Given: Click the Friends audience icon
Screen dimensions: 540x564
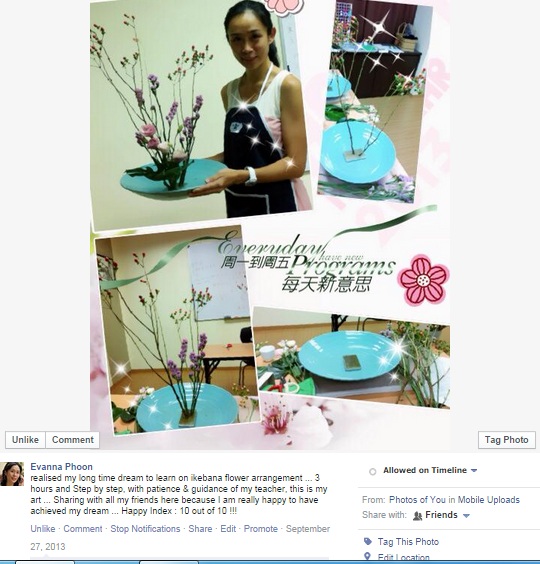Looking at the screenshot, I should tap(417, 516).
